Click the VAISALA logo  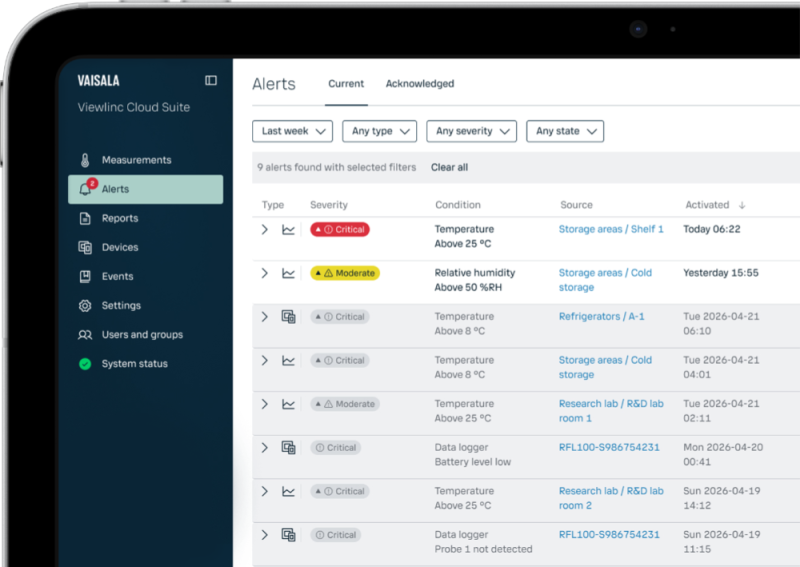(98, 81)
